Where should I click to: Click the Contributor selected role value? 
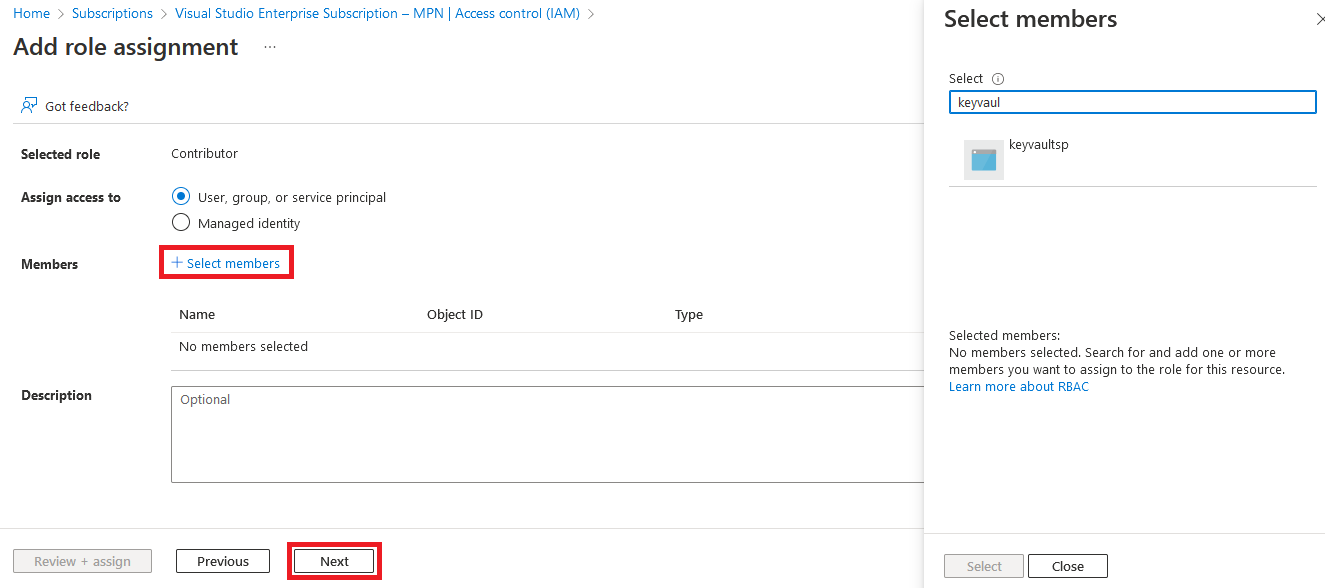point(204,153)
